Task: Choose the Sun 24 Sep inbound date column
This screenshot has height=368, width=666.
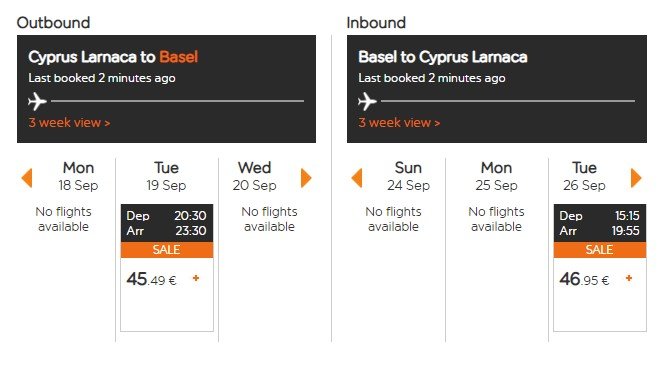Action: point(408,176)
